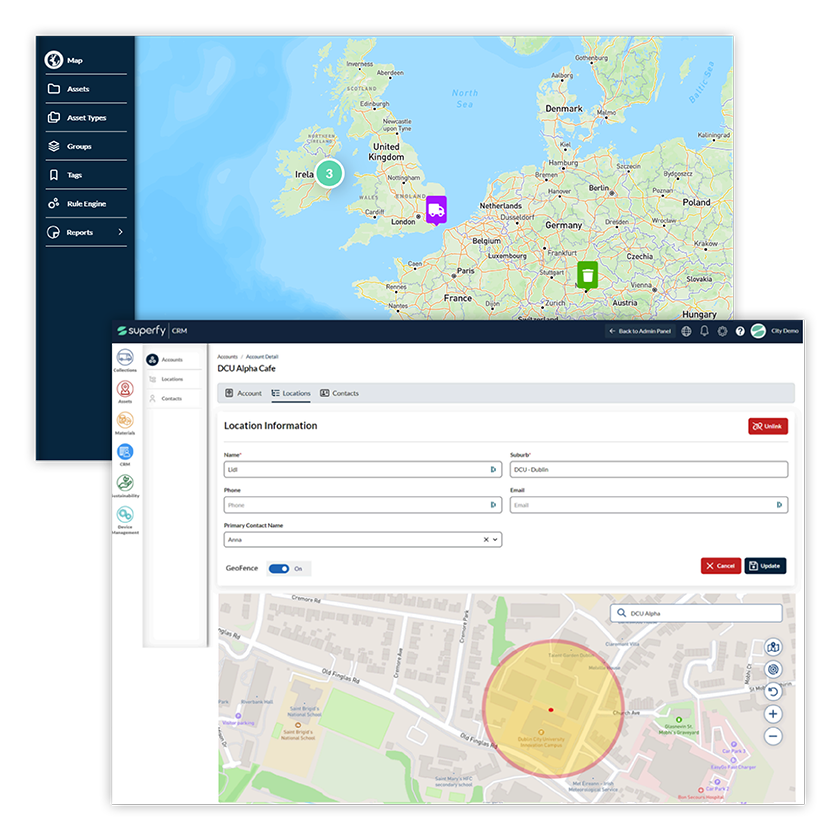Screen dimensions: 840x840
Task: Open the Rule Engine sidebar item
Action: point(85,204)
